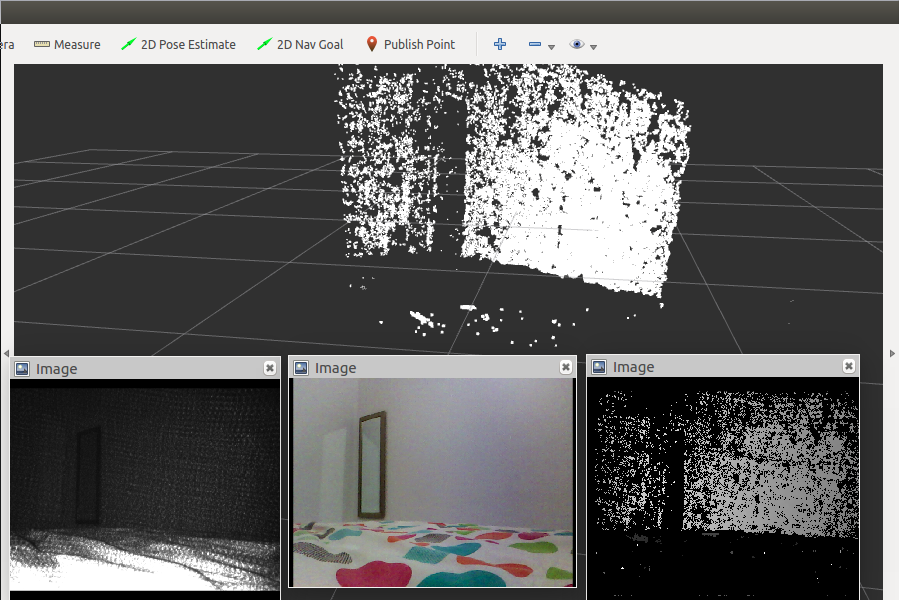The height and width of the screenshot is (600, 899).
Task: Click the image icon in the middle Image panel header
Action: tap(301, 367)
